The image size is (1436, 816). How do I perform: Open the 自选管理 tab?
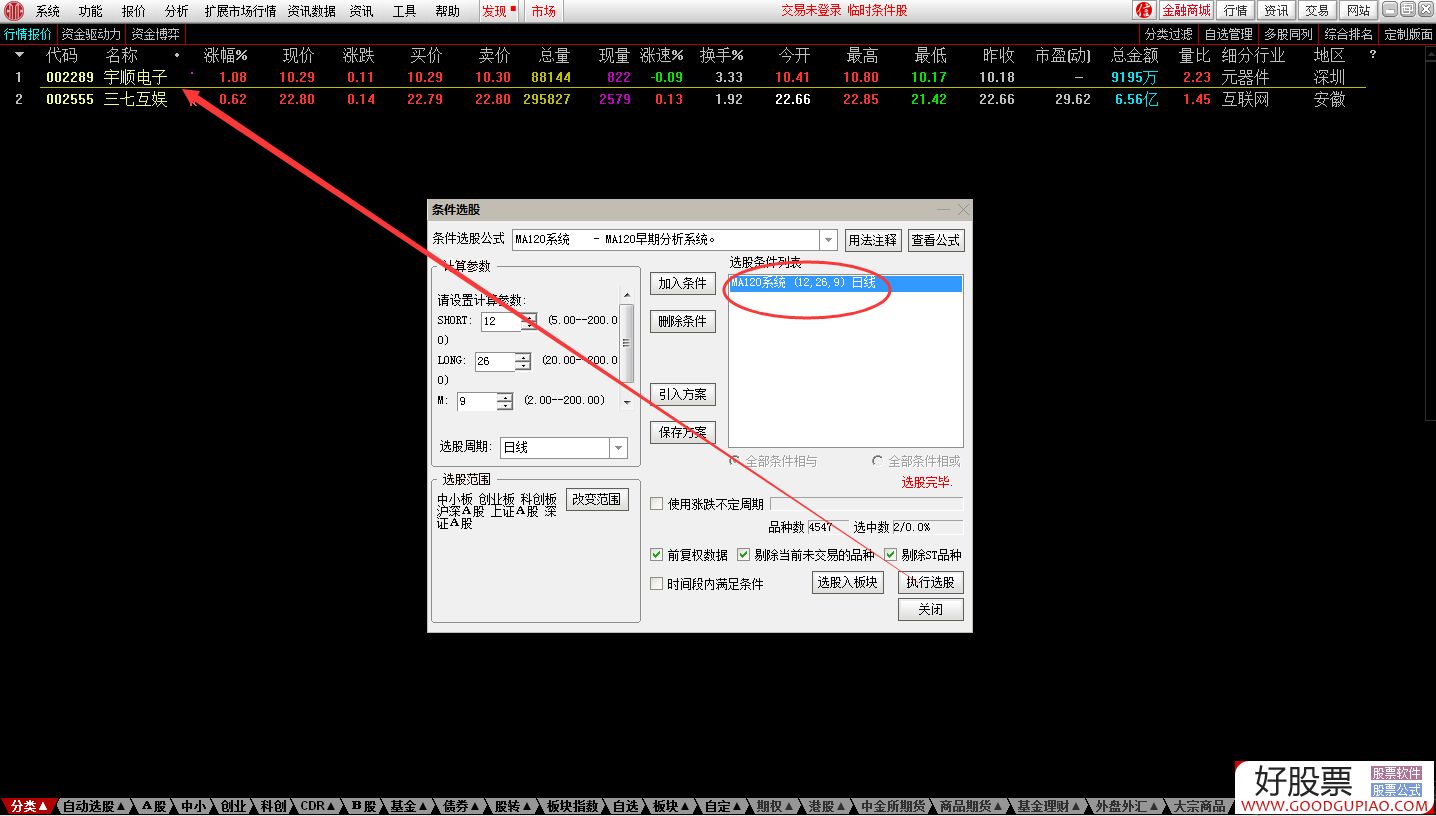click(x=1229, y=34)
